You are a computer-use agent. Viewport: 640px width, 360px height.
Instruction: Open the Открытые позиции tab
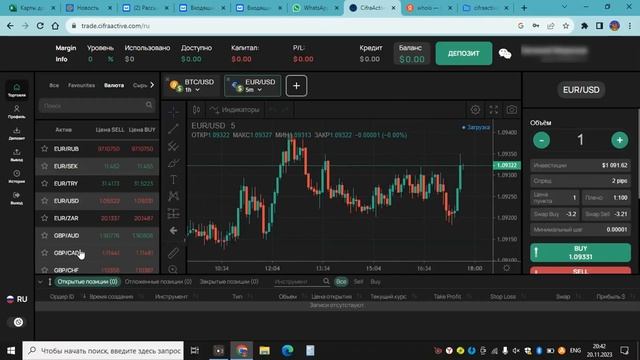(x=87, y=282)
